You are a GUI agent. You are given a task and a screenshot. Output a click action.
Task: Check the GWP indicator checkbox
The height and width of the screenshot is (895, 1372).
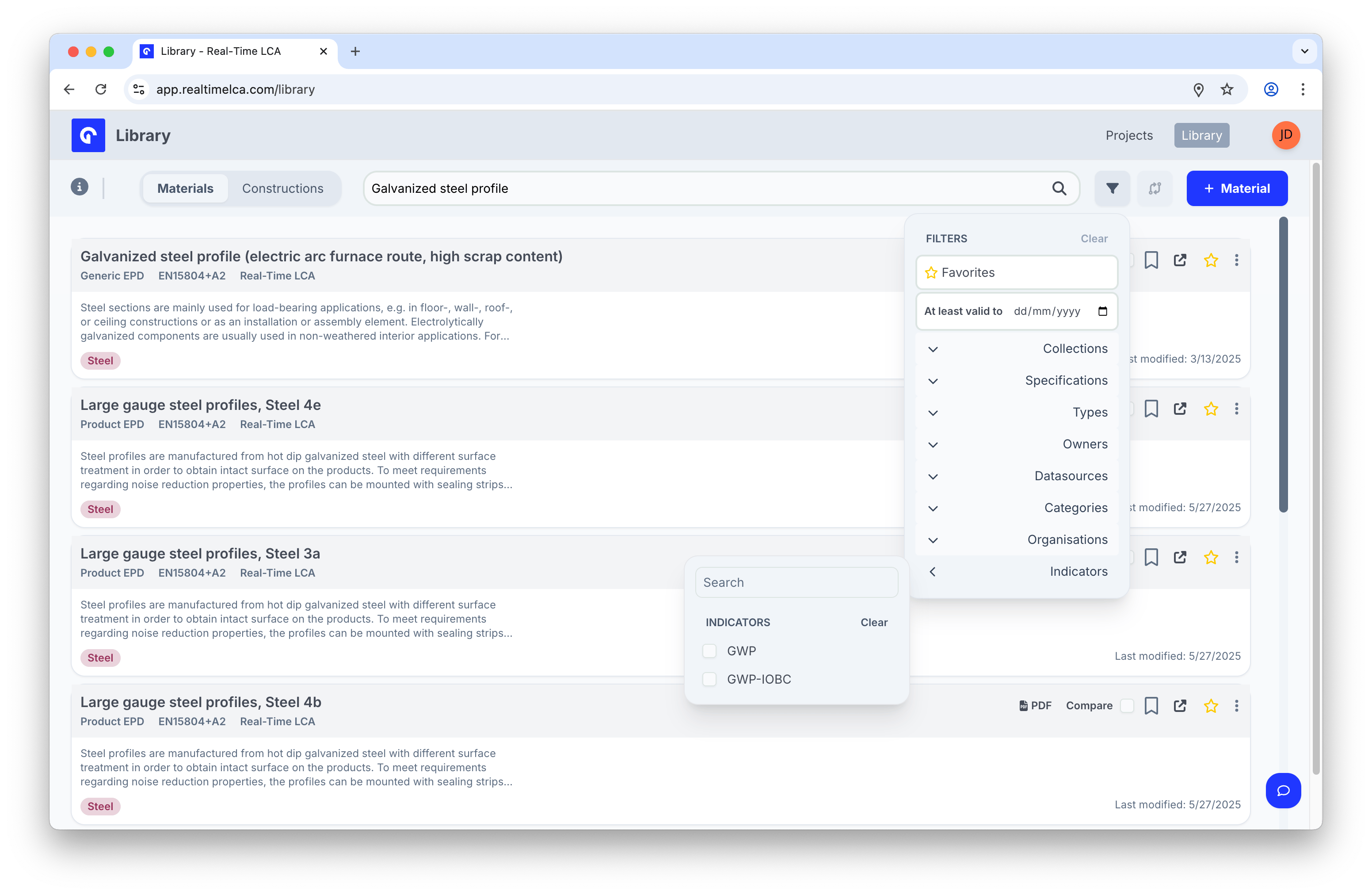pyautogui.click(x=709, y=651)
